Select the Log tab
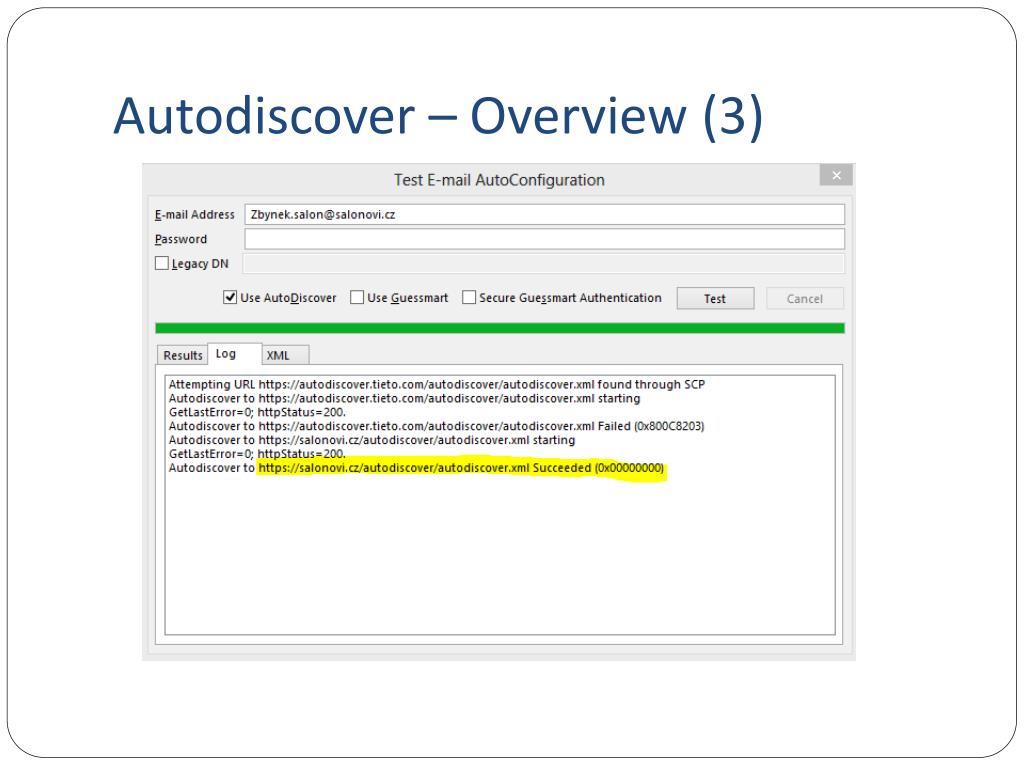Image resolution: width=1024 pixels, height=768 pixels. [234, 353]
